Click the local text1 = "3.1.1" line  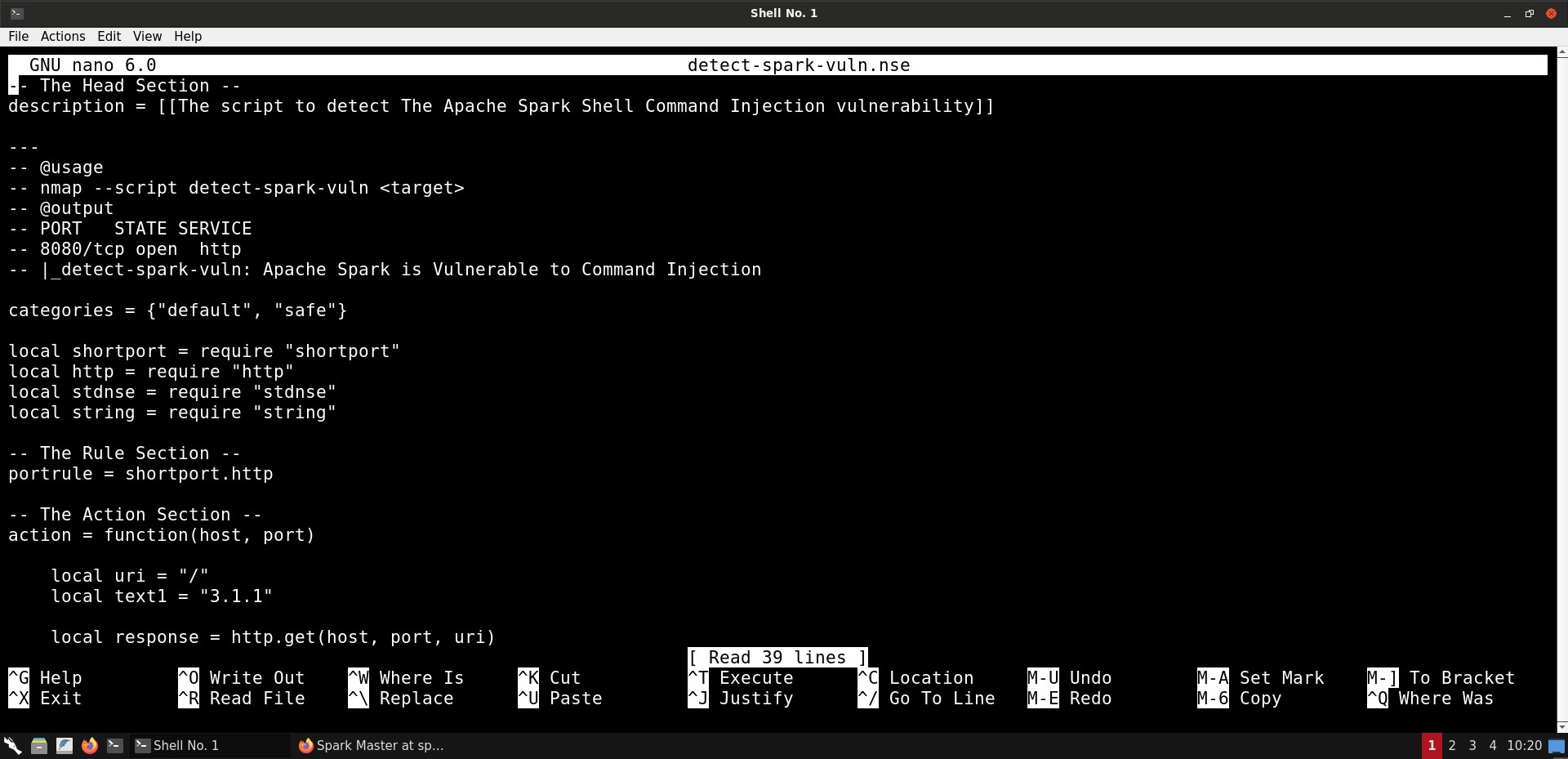[162, 596]
